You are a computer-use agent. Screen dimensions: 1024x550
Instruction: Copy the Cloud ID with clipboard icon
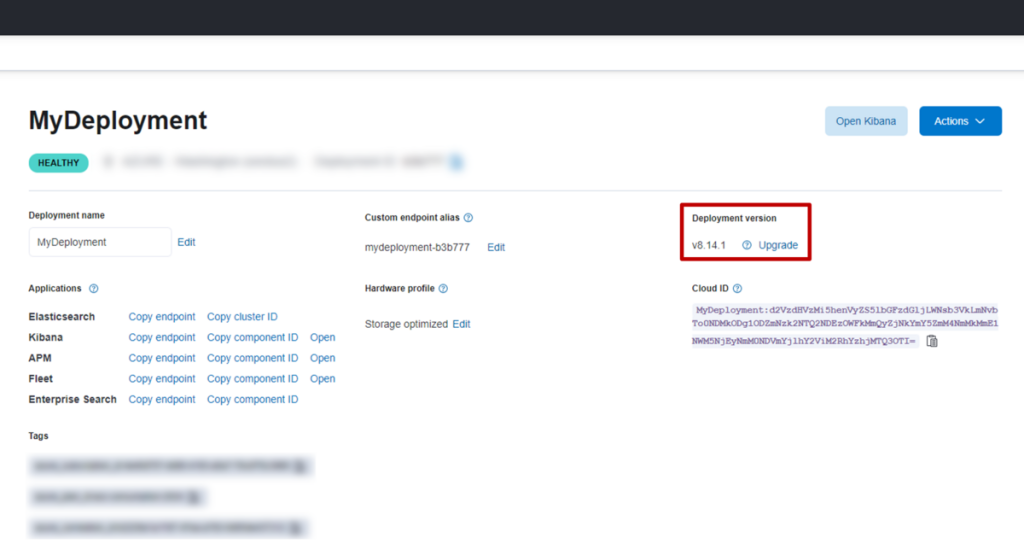click(x=932, y=341)
